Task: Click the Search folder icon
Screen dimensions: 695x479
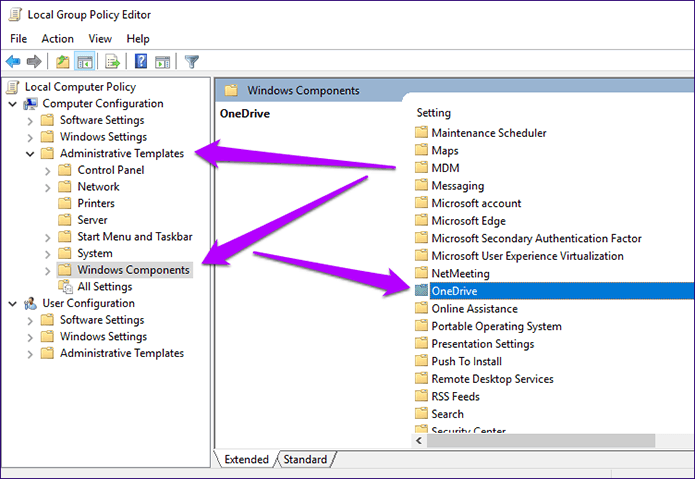Action: click(421, 413)
